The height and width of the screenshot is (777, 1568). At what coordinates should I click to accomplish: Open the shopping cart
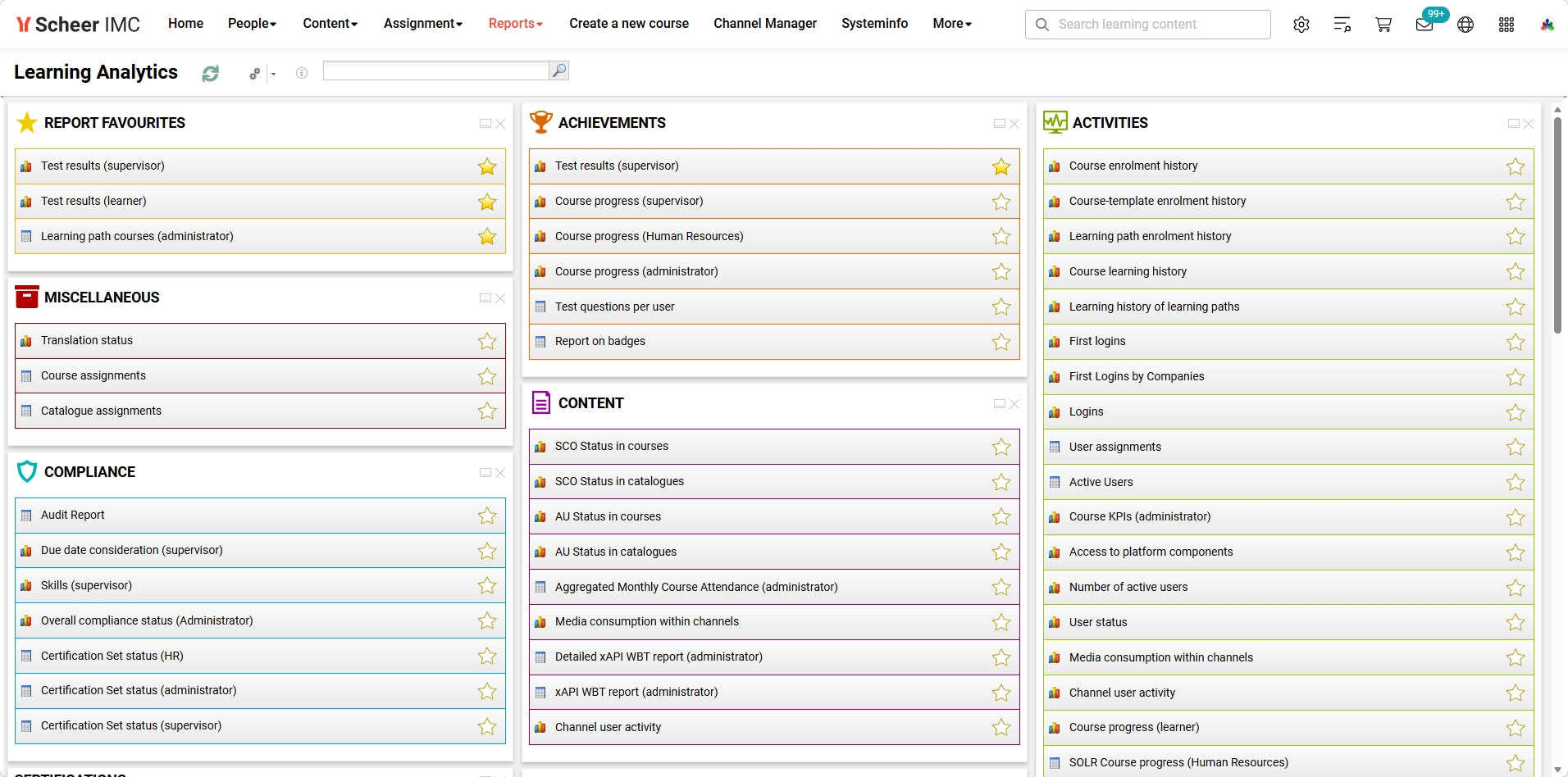point(1383,25)
